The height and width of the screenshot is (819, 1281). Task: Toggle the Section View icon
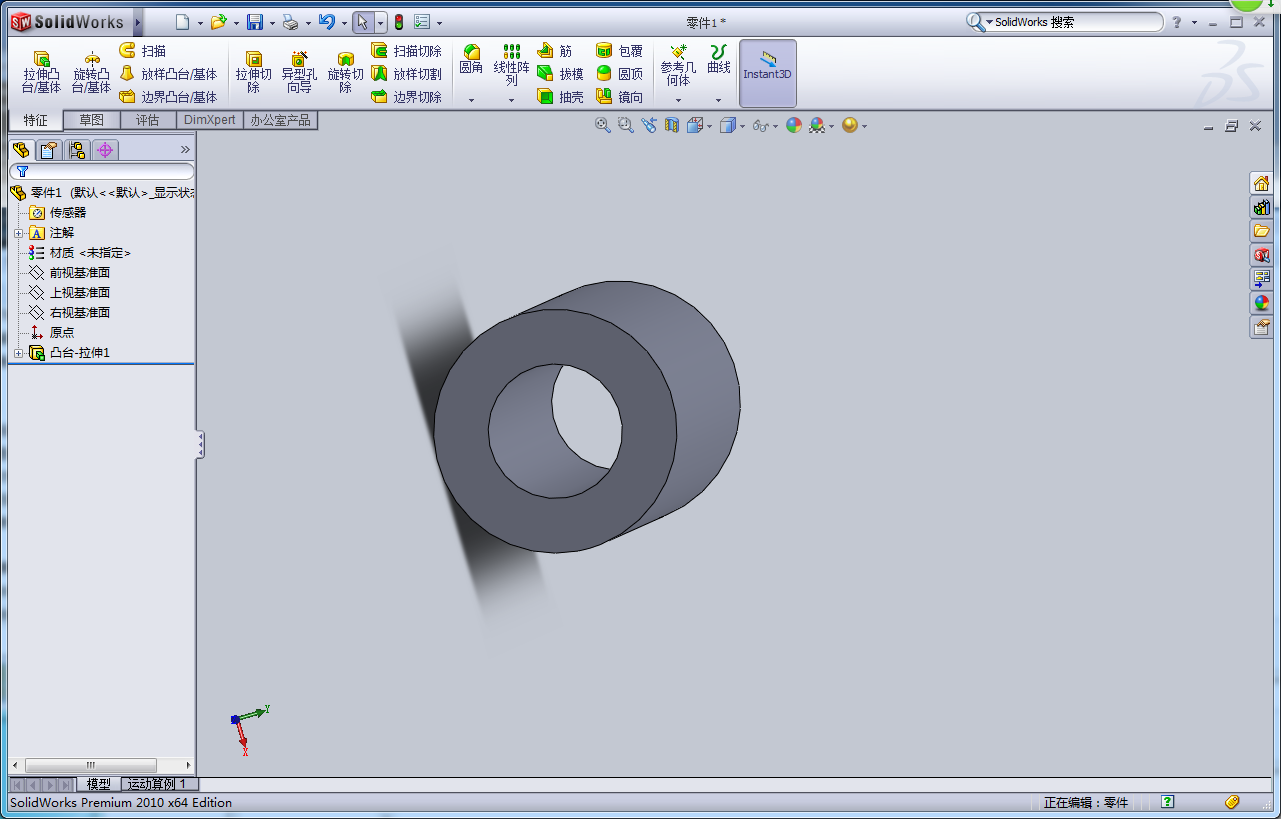pyautogui.click(x=672, y=125)
